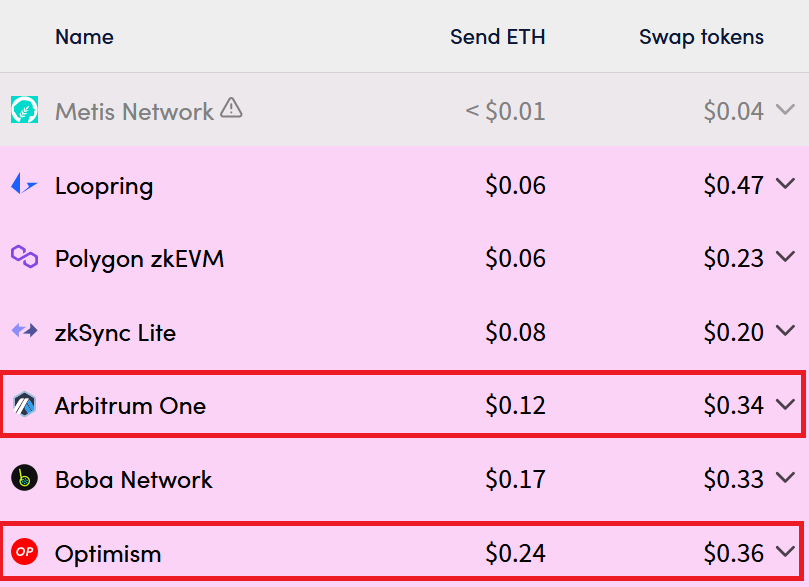
Task: Expand the Optimism row chevron
Action: pos(785,552)
